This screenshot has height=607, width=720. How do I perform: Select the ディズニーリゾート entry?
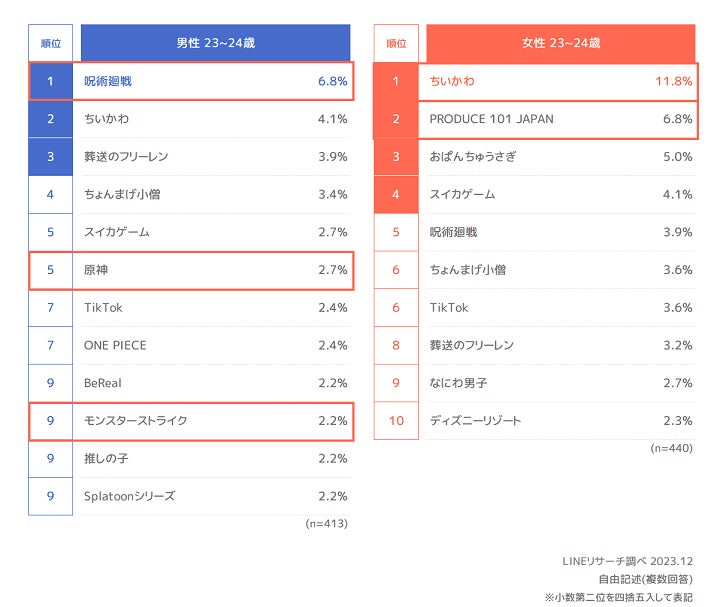(475, 421)
